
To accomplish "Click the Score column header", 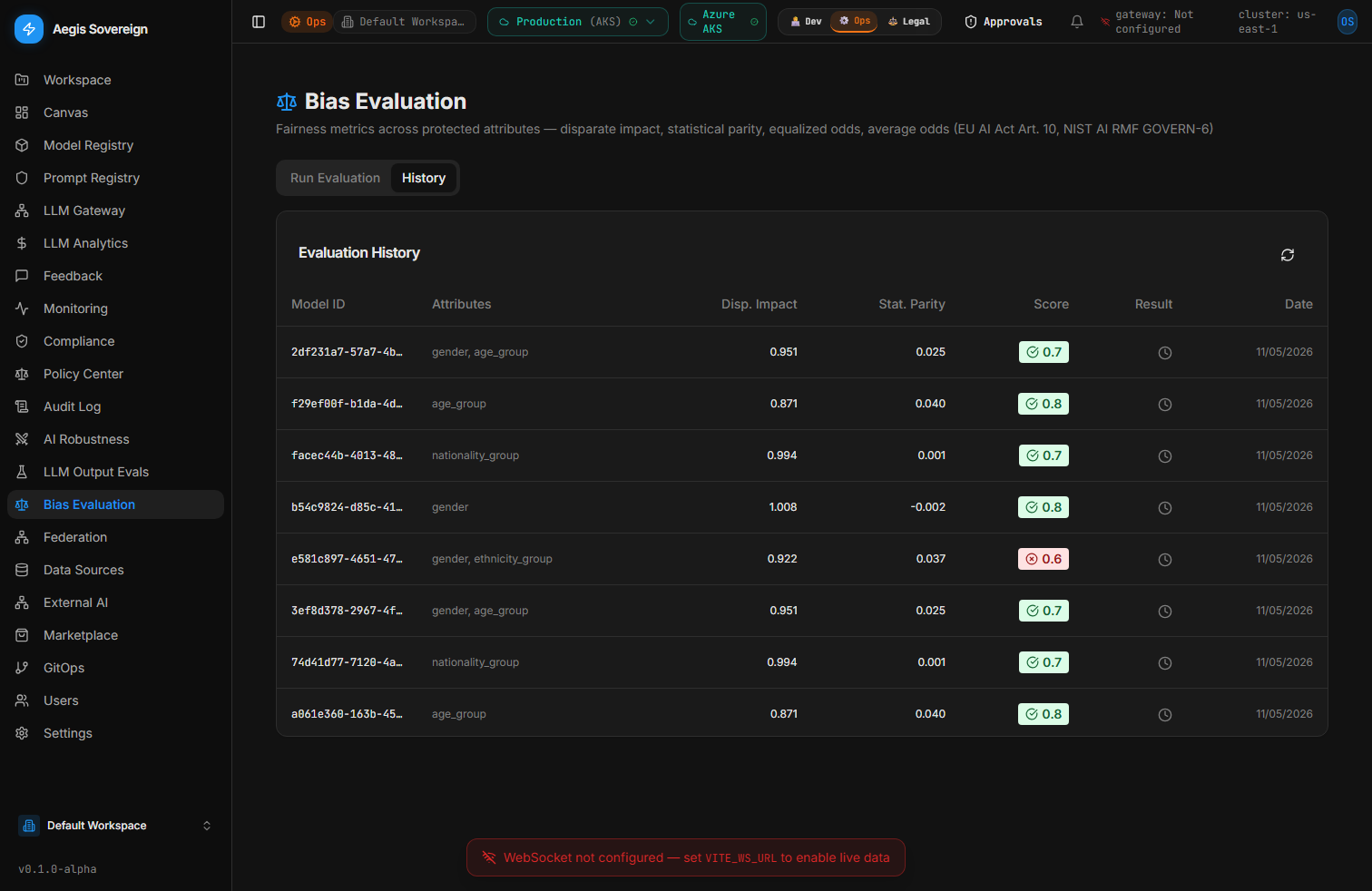I will click(1051, 304).
